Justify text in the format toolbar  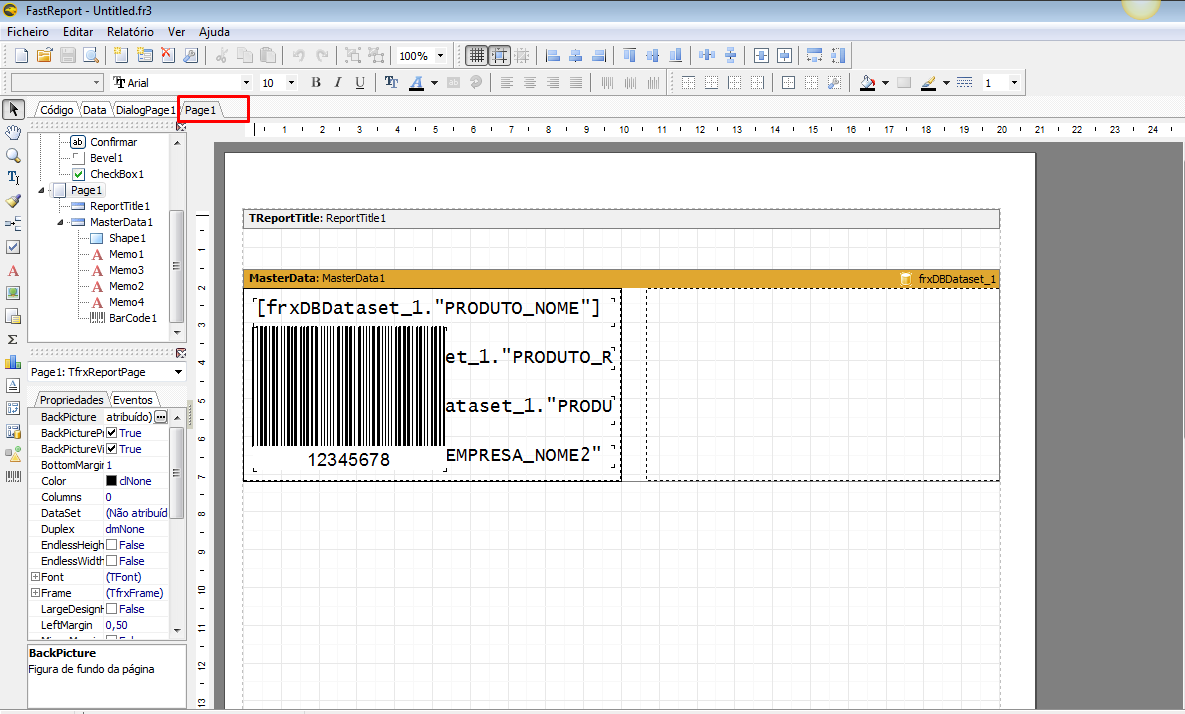click(576, 82)
